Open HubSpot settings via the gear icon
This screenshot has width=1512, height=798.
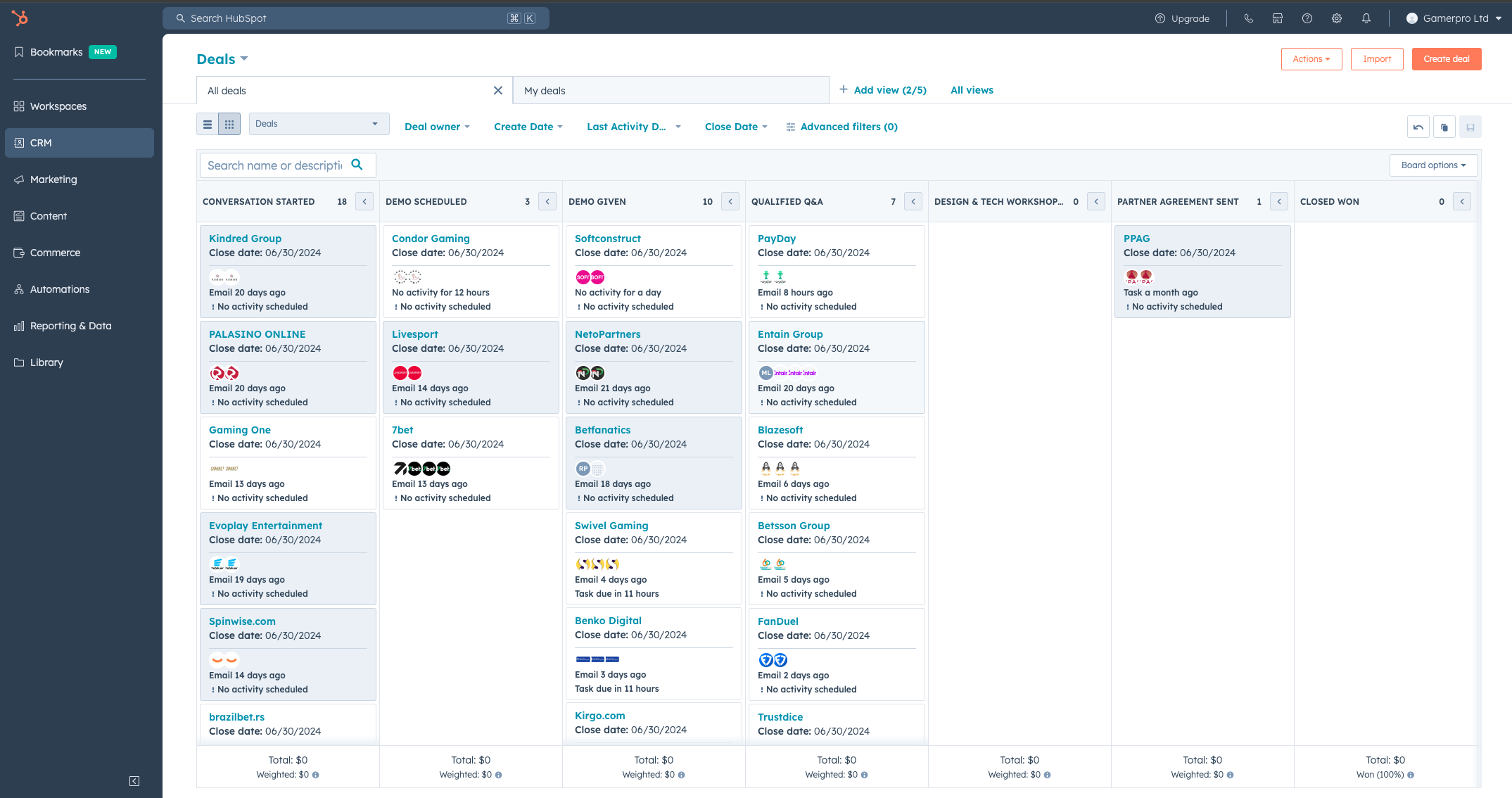point(1336,18)
